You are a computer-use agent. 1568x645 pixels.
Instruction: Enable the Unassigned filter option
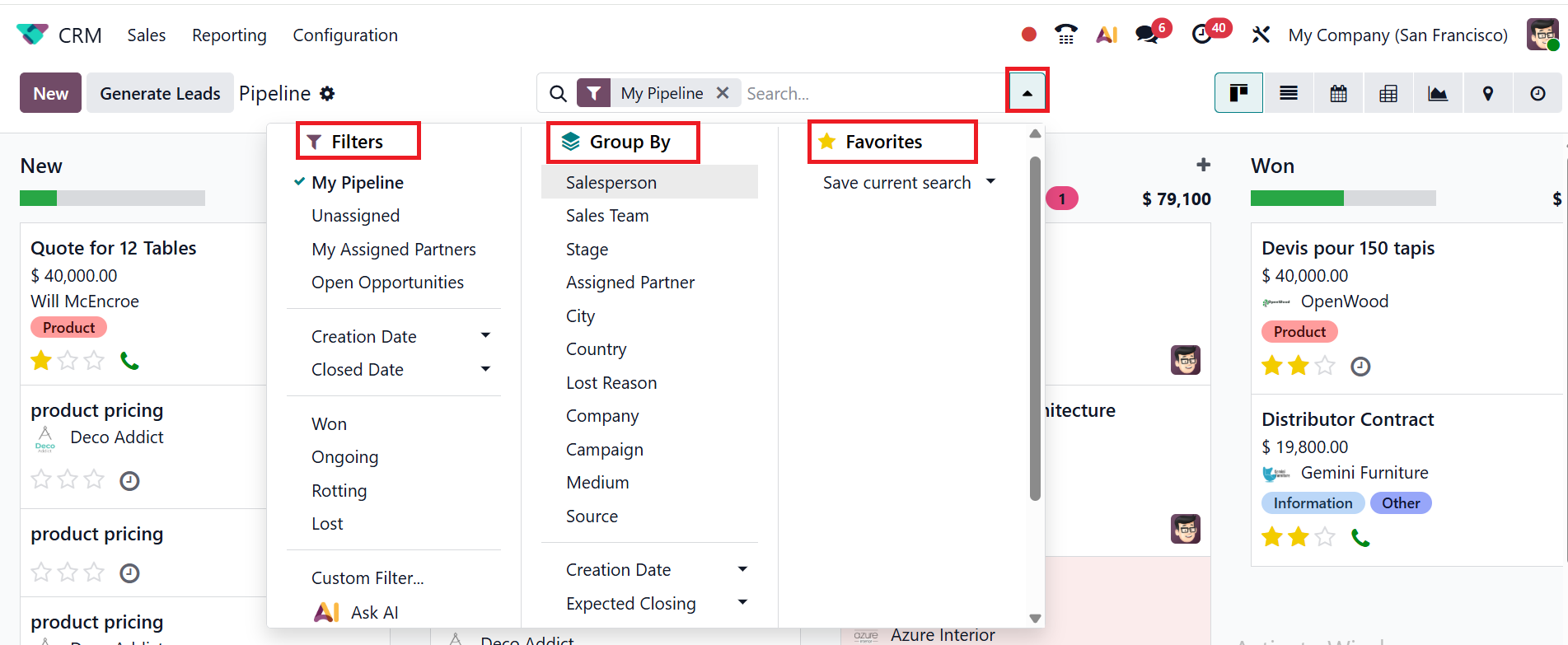point(355,216)
